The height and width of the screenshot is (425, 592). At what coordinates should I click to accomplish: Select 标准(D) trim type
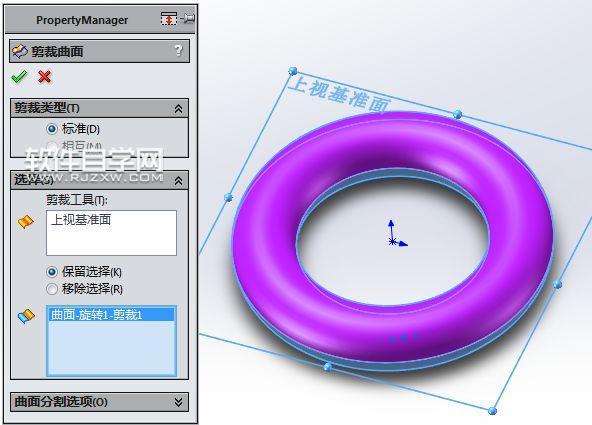click(51, 129)
